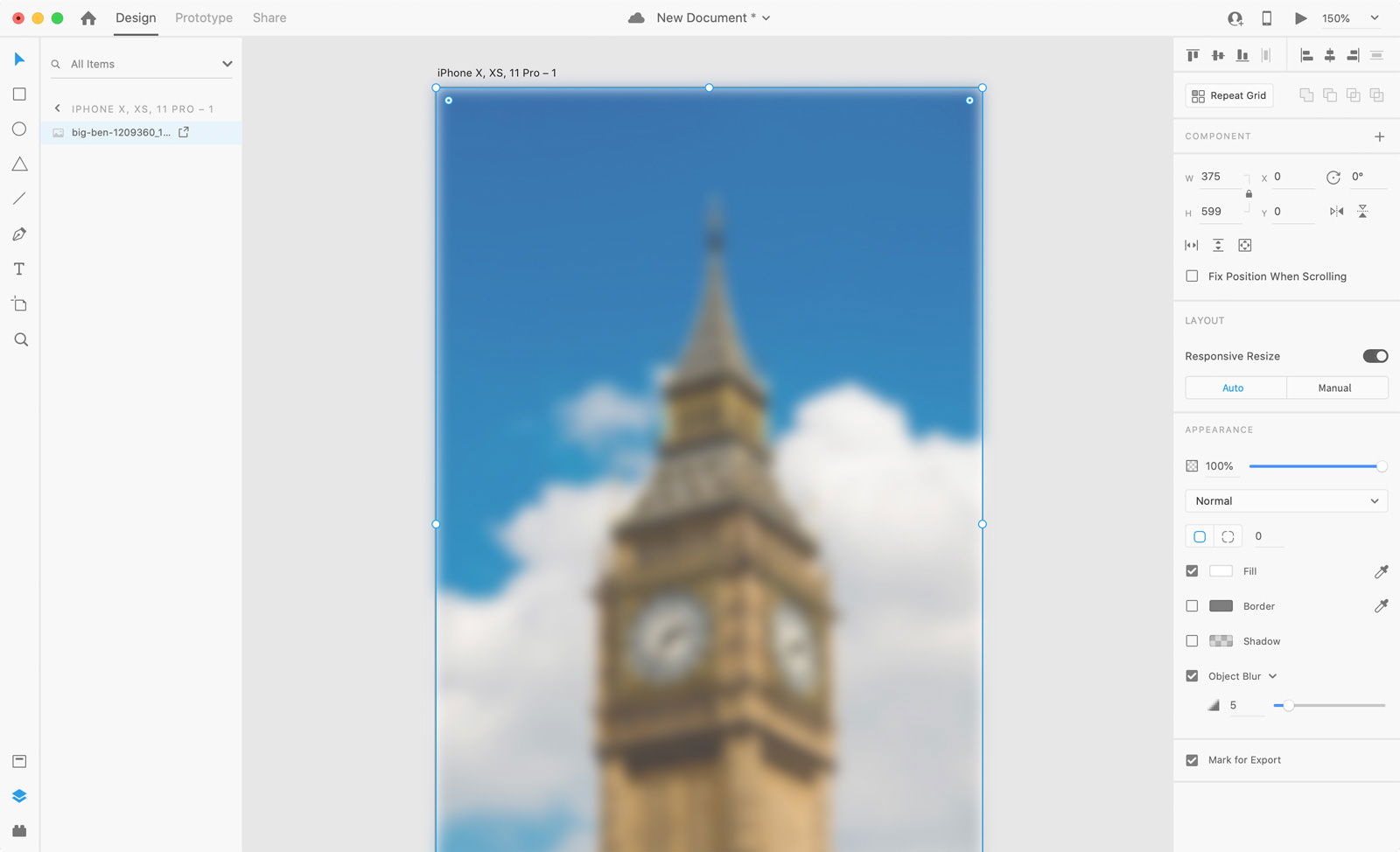This screenshot has height=852, width=1400.
Task: Pick fill color with the Fill eyedropper
Action: [x=1382, y=572]
